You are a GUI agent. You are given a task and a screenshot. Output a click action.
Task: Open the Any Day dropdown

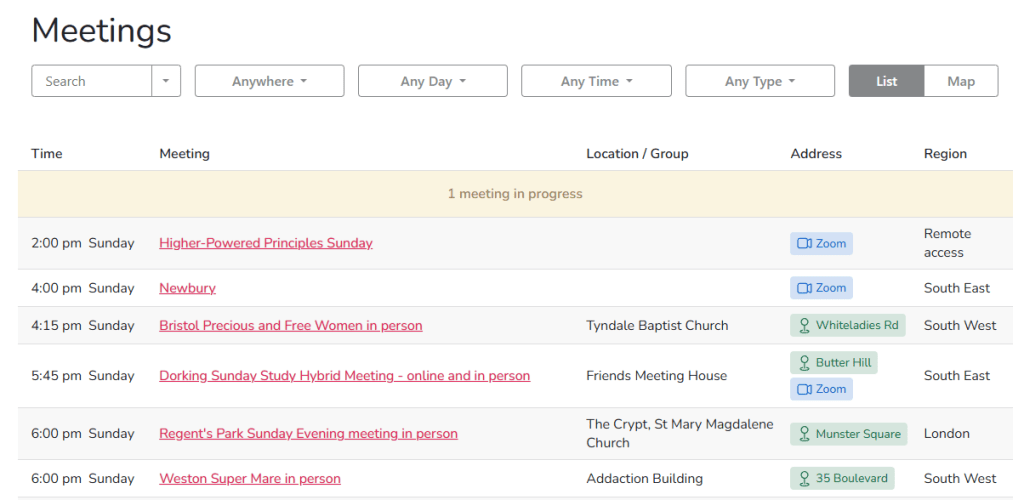click(432, 81)
